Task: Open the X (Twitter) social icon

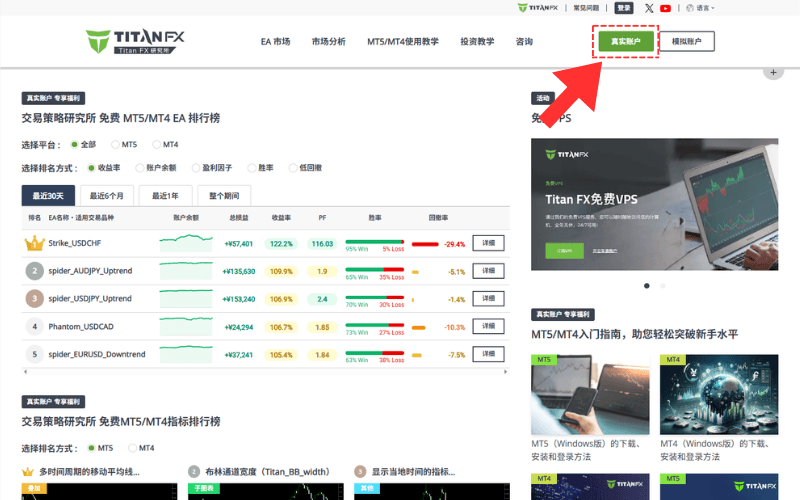Action: coord(648,8)
